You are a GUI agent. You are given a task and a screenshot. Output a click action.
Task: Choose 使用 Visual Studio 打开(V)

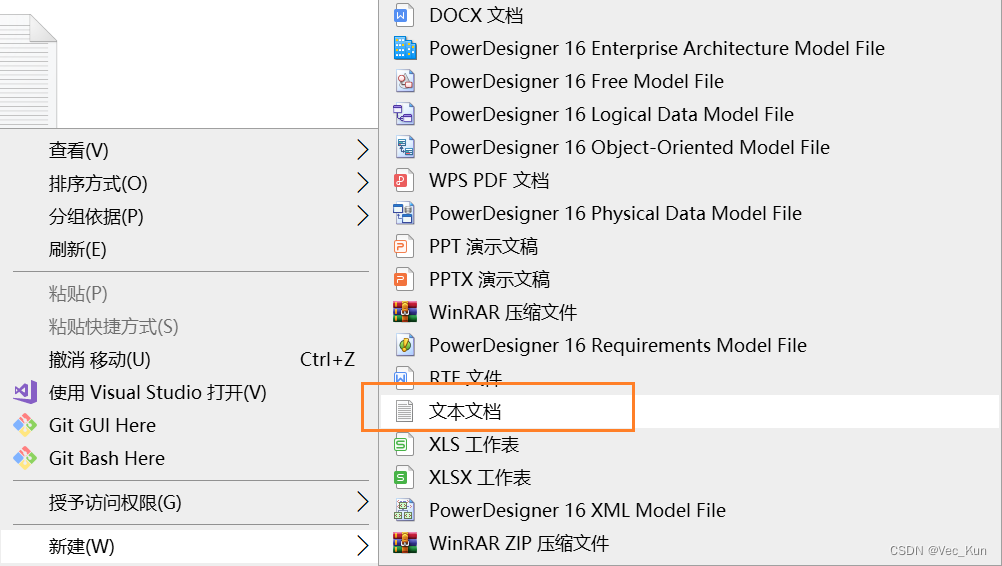tap(189, 392)
